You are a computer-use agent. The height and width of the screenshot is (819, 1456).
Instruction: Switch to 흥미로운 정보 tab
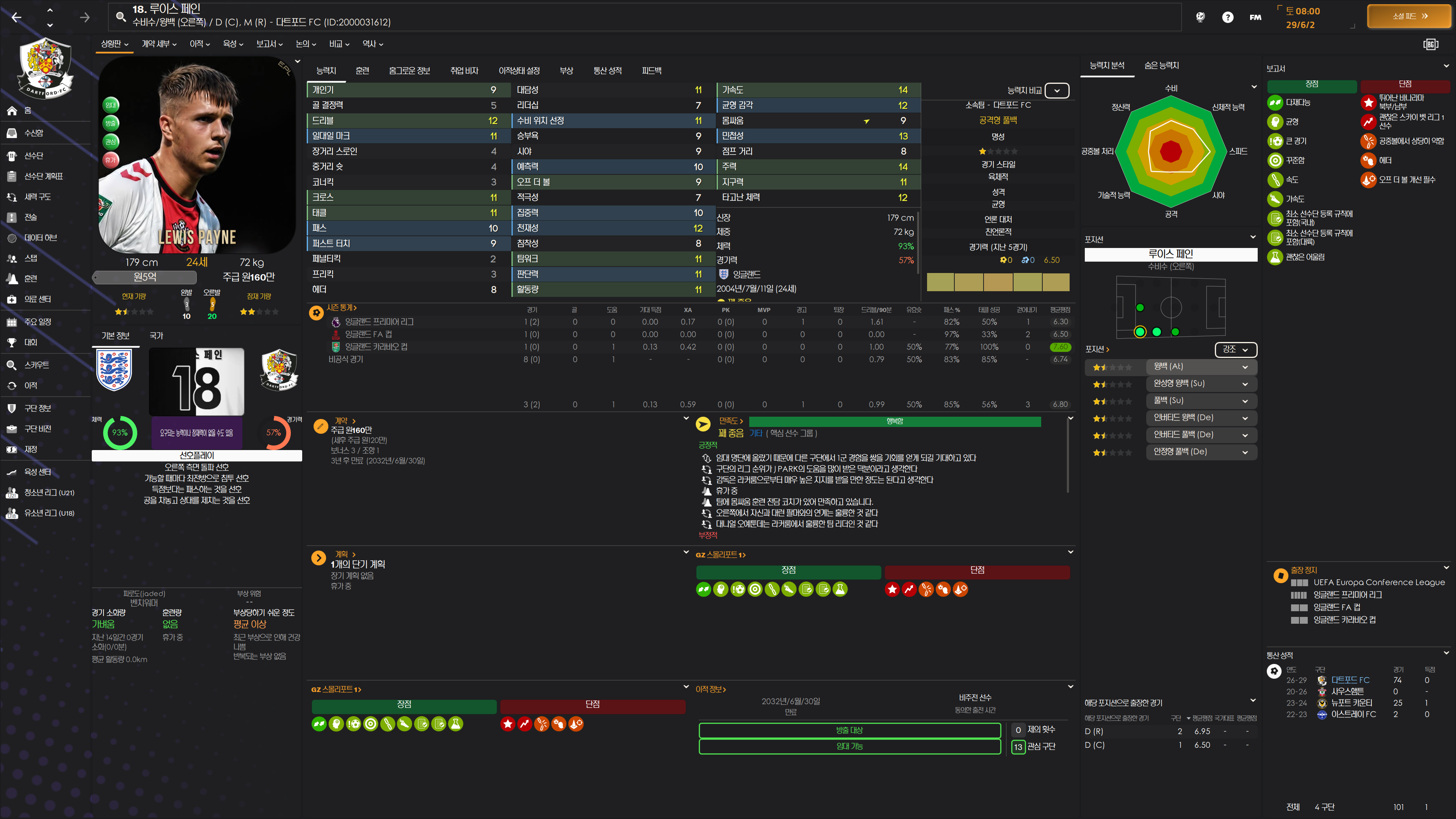(409, 71)
